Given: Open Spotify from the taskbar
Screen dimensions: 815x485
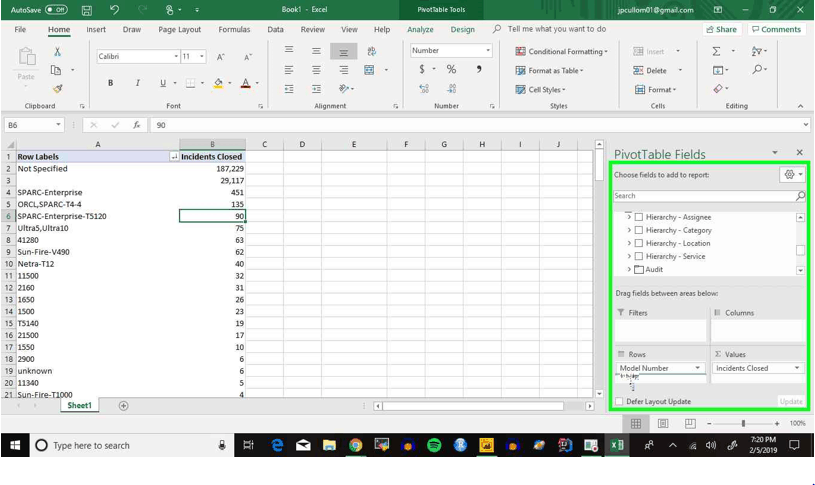Looking at the screenshot, I should click(434, 445).
